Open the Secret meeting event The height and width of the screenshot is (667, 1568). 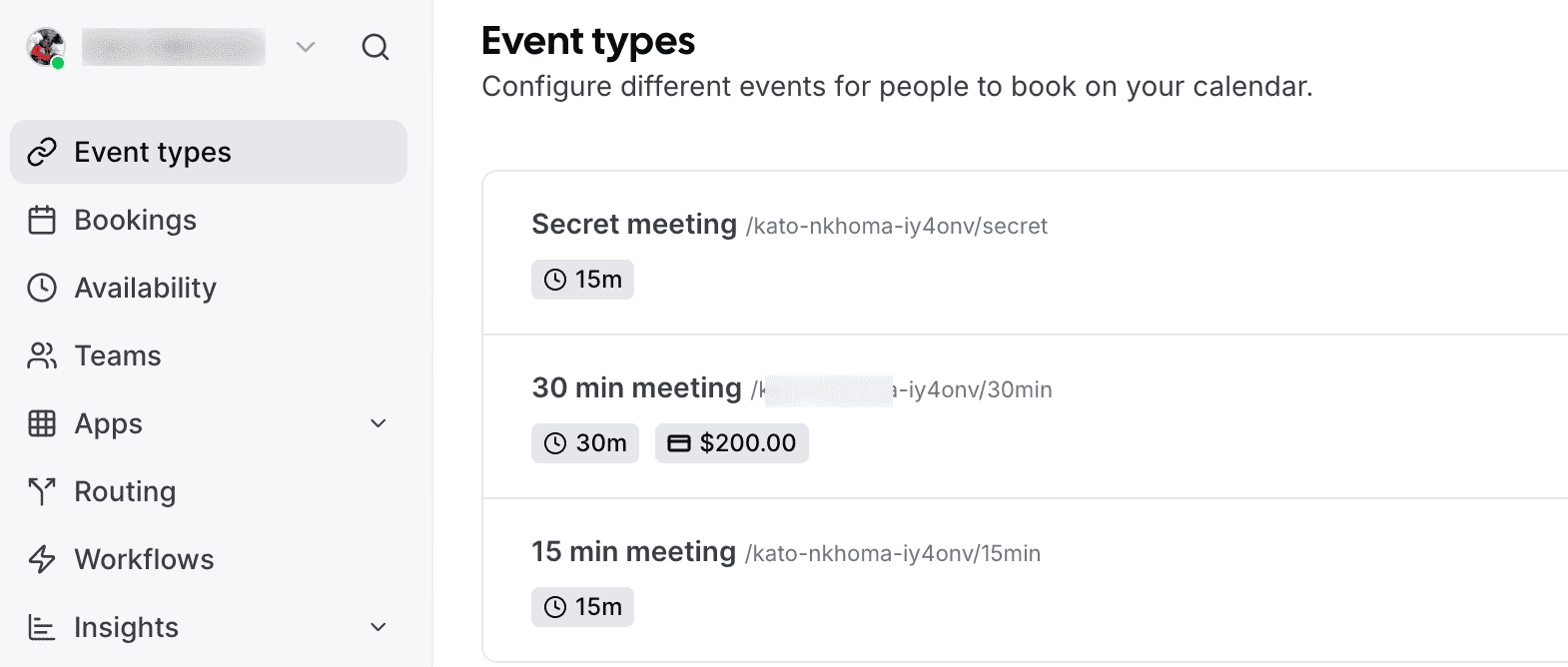[635, 224]
